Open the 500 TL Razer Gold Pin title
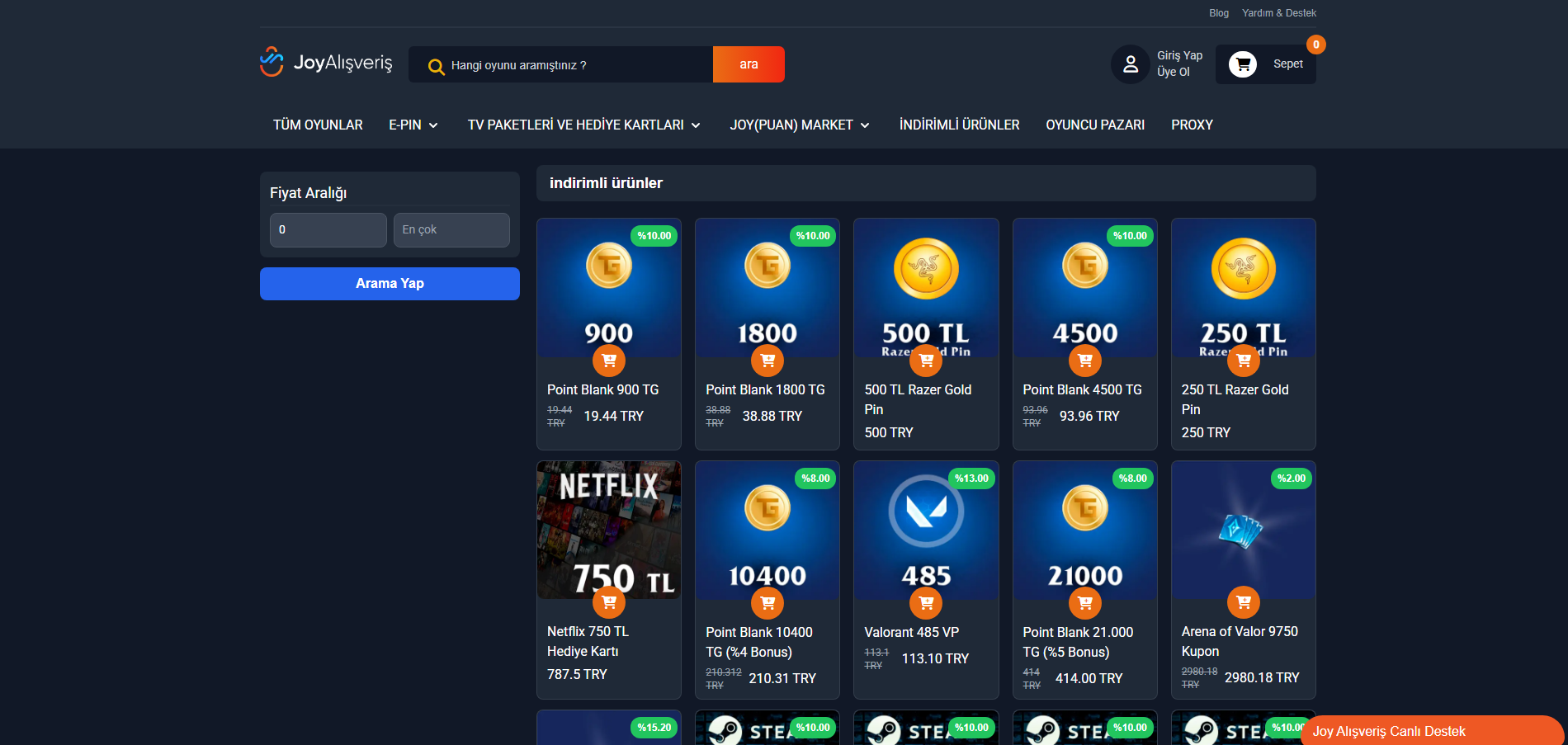Viewport: 1568px width, 745px height. click(918, 399)
